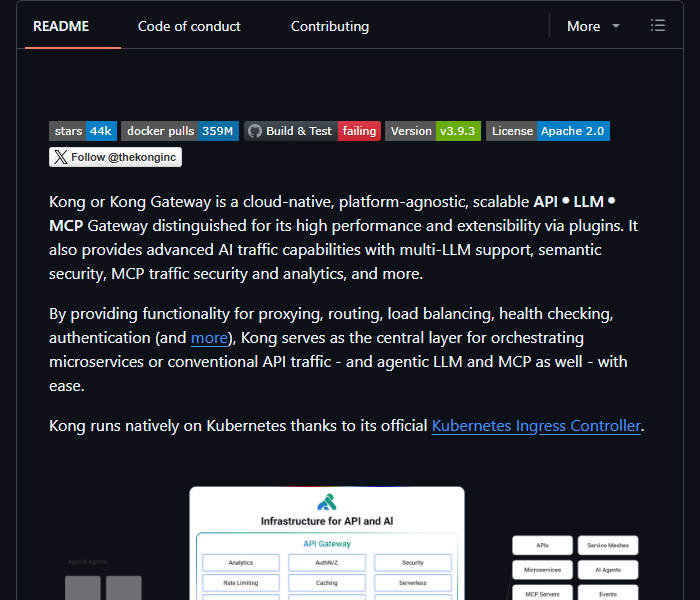Expand the More dropdown menu
Viewport: 700px width, 600px height.
tap(593, 26)
